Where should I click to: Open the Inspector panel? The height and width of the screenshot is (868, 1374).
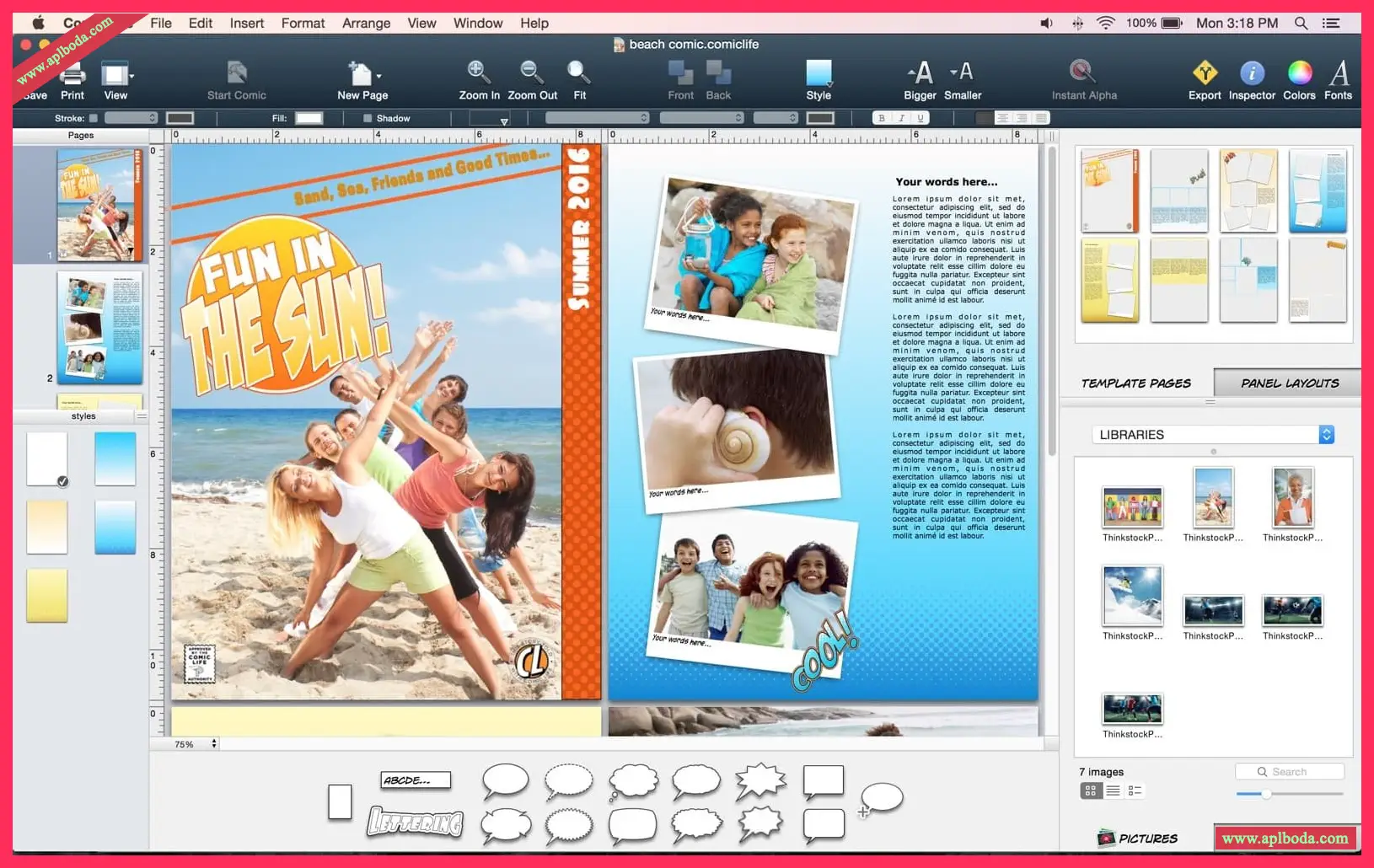pyautogui.click(x=1251, y=74)
